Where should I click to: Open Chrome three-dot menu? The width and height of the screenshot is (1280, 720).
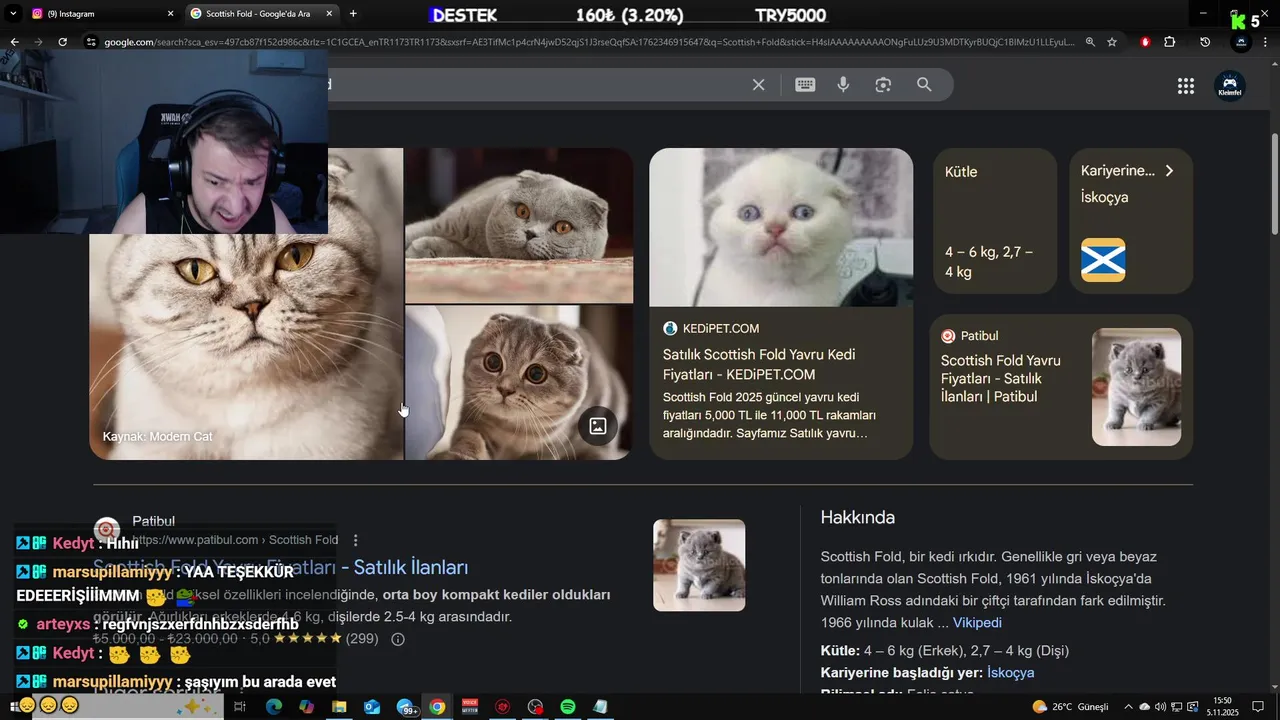pos(1267,42)
